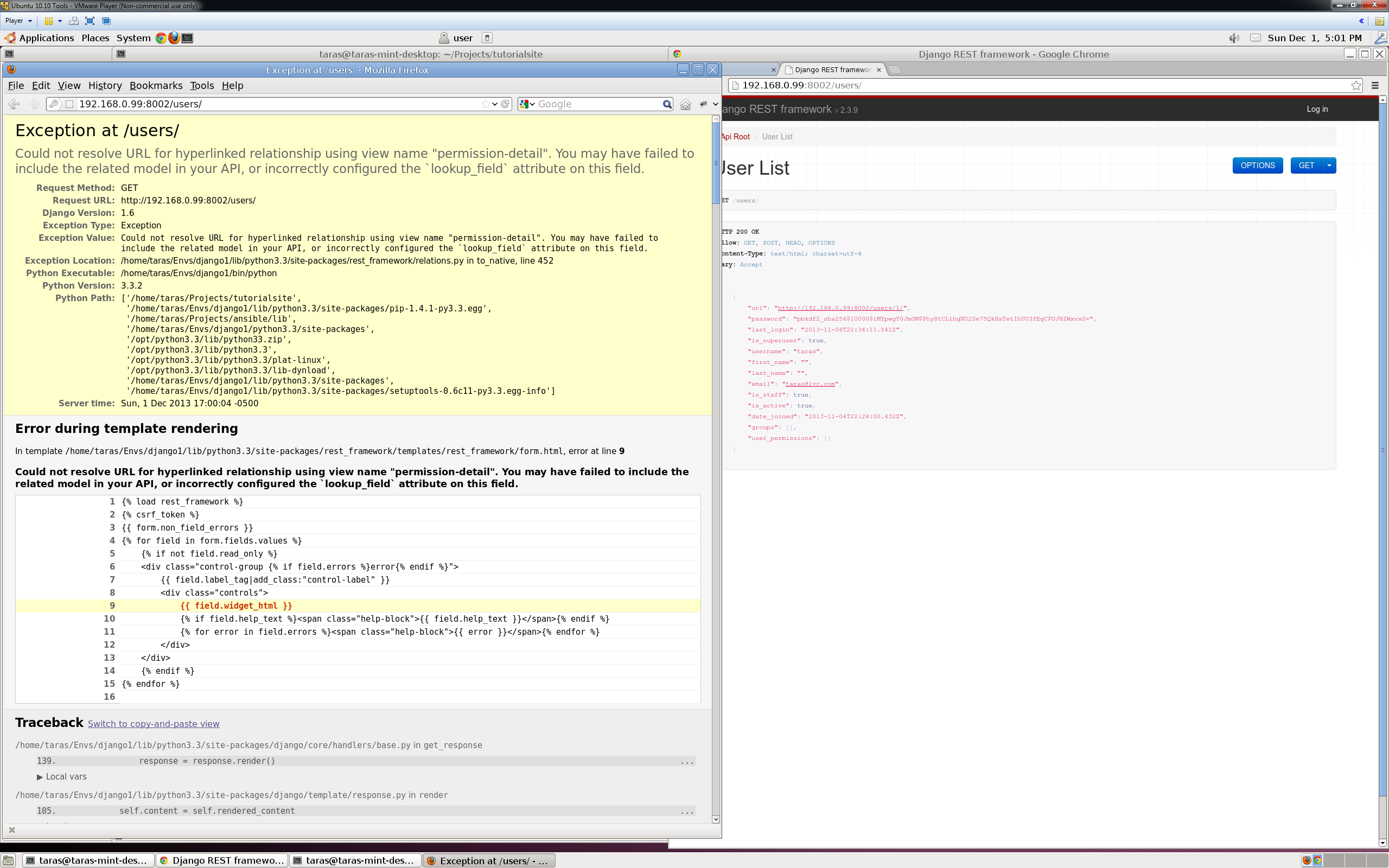Select the 'Django REST framewor' Chrome tab
The image size is (1389, 868).
832,69
